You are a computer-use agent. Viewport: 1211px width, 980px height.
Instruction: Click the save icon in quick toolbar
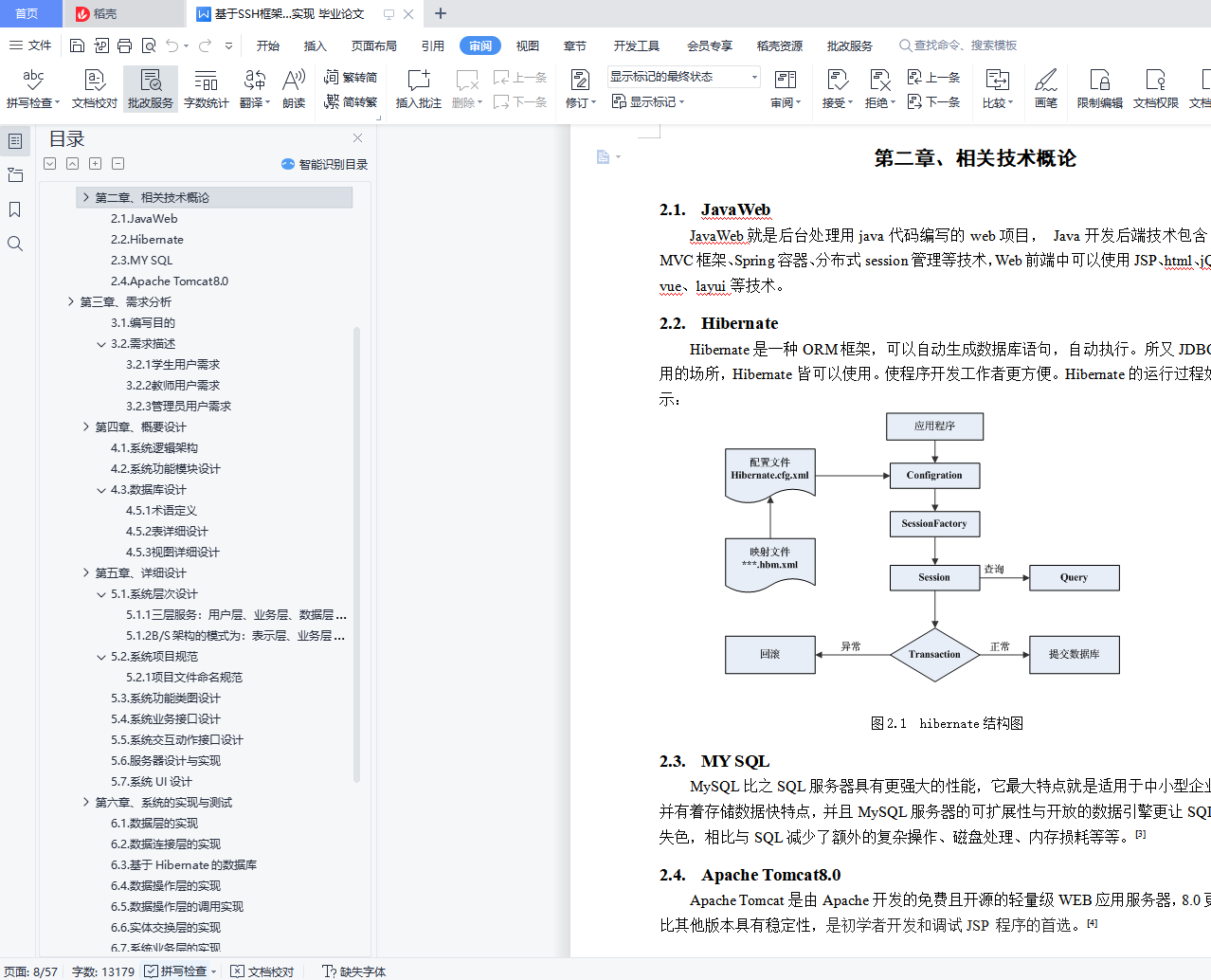(78, 45)
